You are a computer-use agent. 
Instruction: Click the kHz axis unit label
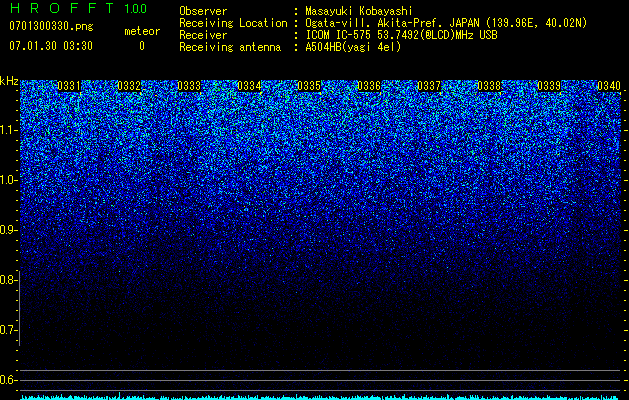pyautogui.click(x=9, y=81)
